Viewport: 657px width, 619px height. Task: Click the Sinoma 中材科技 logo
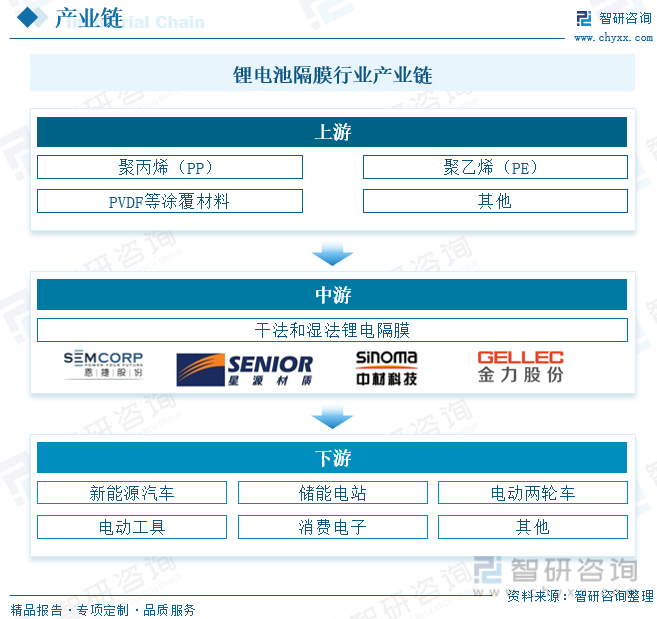tap(386, 368)
